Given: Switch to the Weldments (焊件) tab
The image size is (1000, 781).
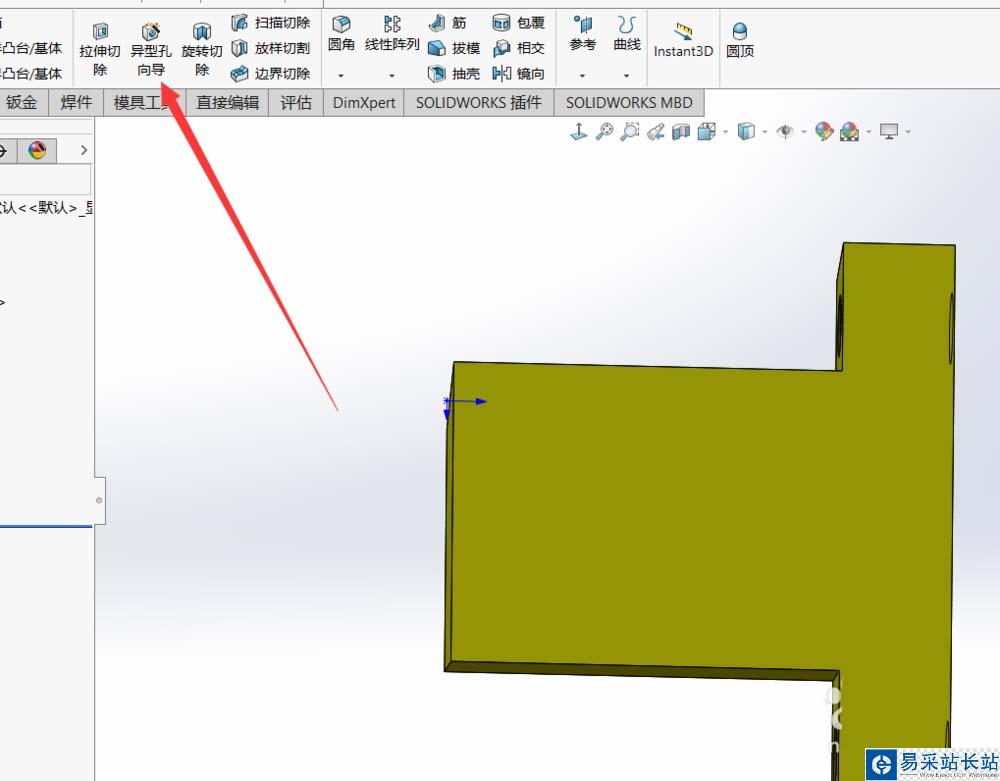Looking at the screenshot, I should coord(76,103).
